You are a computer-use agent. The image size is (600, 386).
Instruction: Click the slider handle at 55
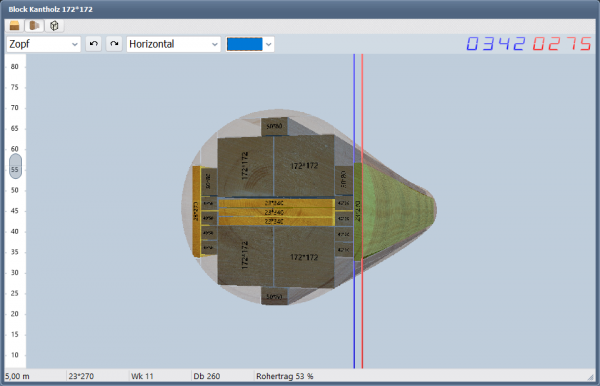pos(15,166)
